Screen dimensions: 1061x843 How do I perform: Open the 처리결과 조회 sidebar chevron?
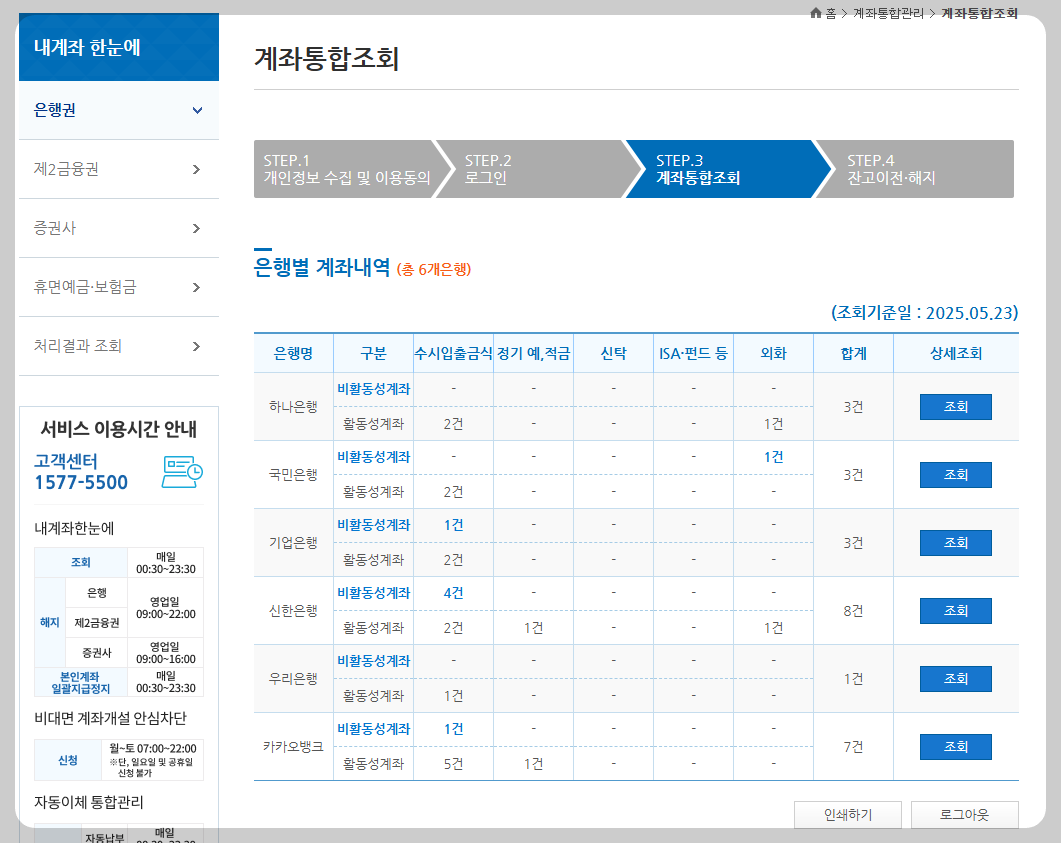[196, 346]
